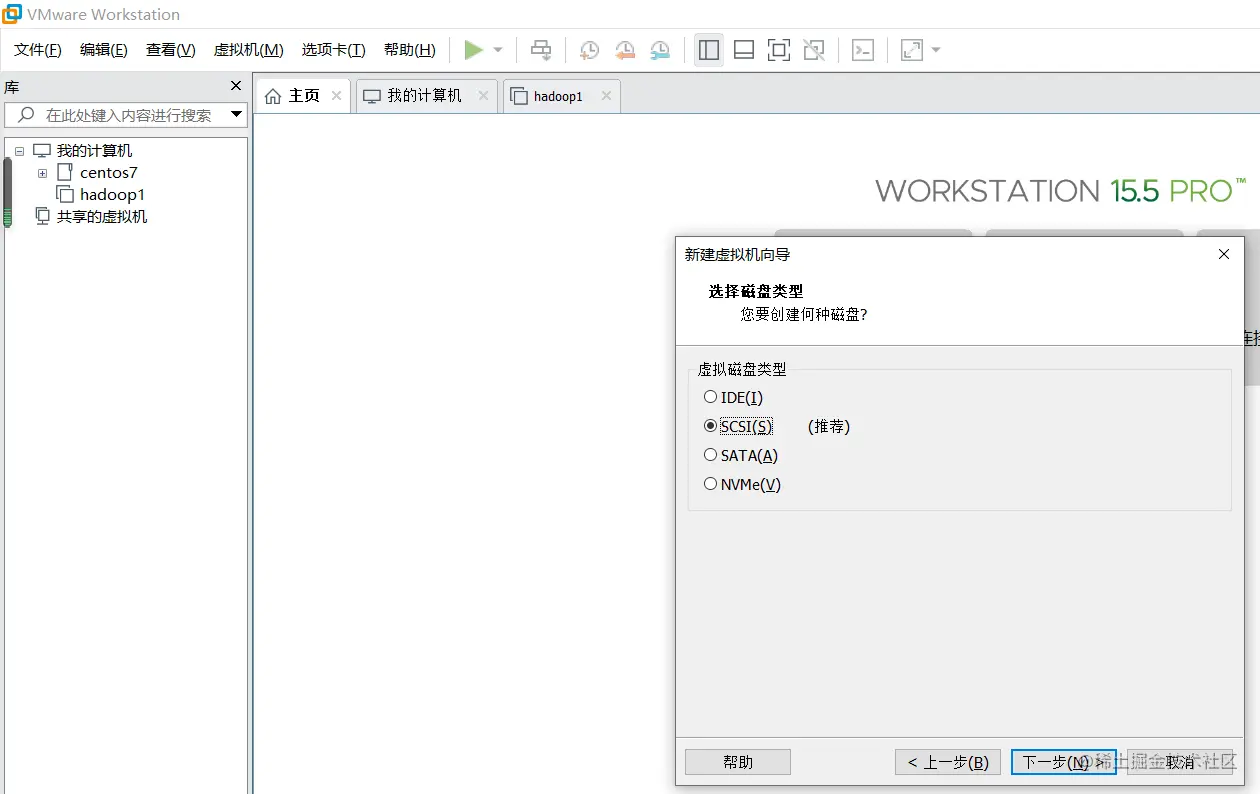The image size is (1260, 794).
Task: Click the 上一步(B) back button
Action: 948,762
